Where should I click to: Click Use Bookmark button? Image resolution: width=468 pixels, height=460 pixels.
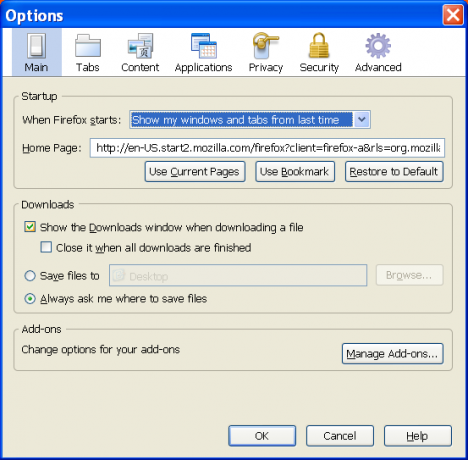pyautogui.click(x=295, y=172)
